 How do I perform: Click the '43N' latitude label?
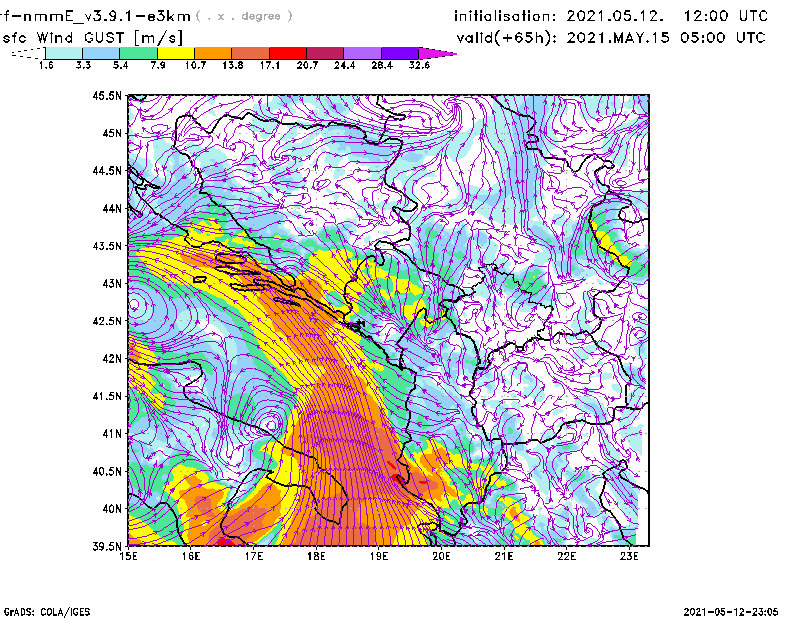point(112,283)
